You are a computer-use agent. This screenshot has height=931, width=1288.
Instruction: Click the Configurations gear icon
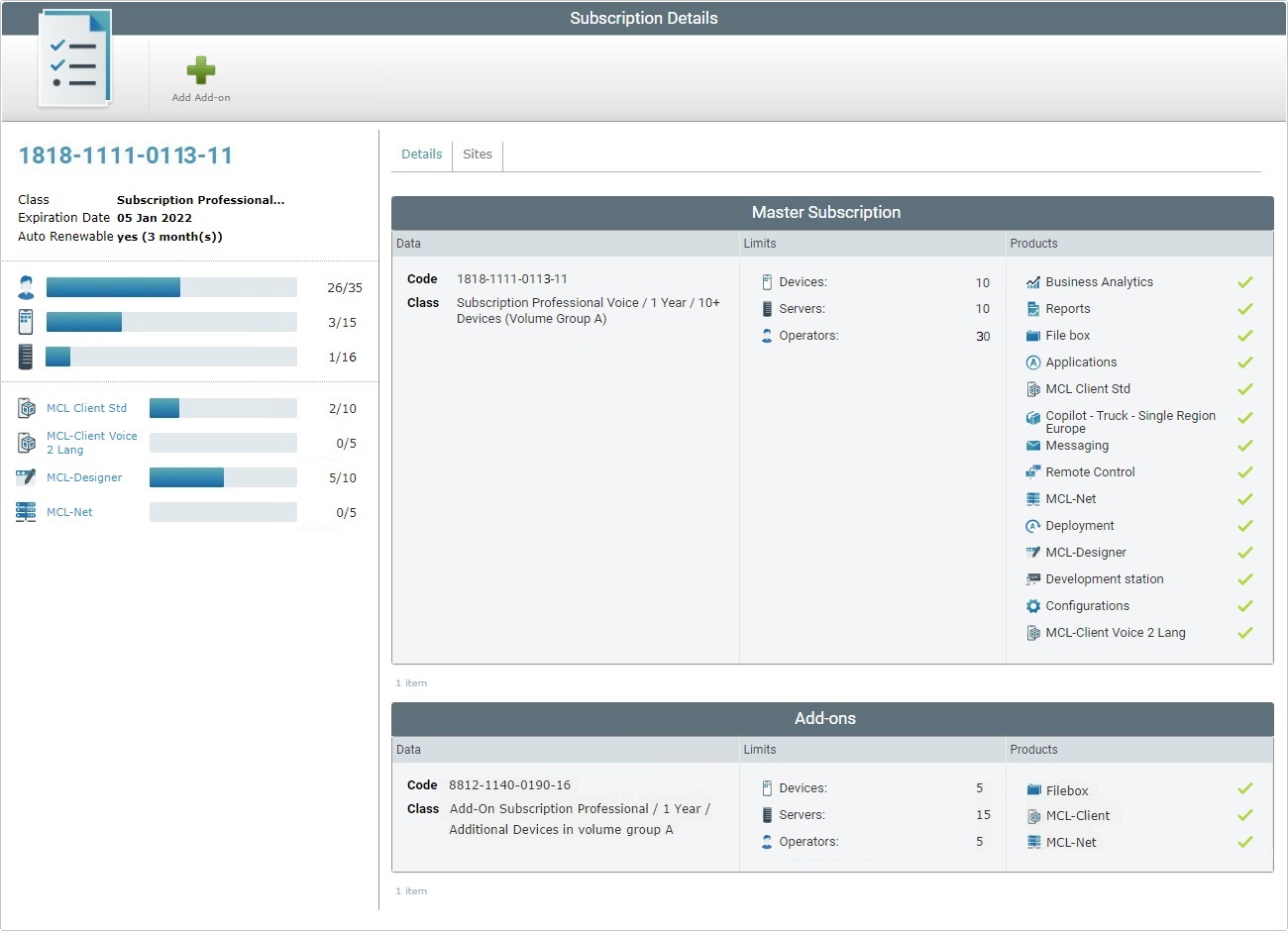pyautogui.click(x=1033, y=606)
